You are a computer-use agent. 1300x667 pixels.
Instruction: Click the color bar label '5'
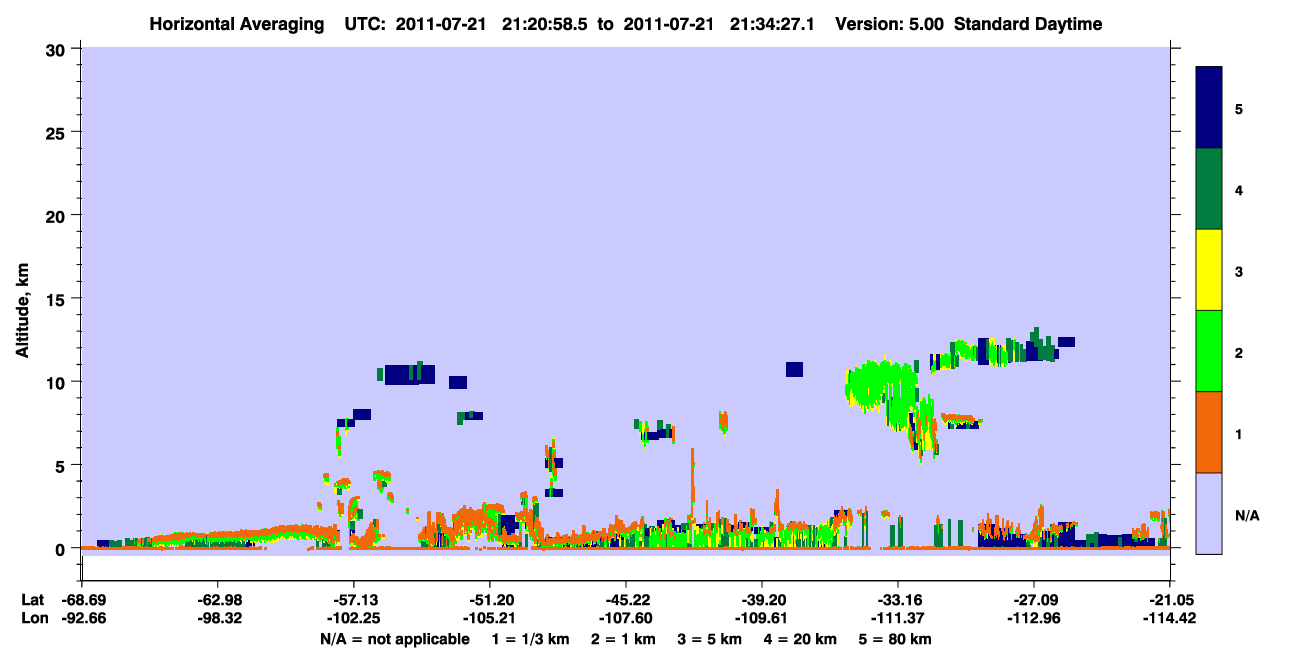1239,108
